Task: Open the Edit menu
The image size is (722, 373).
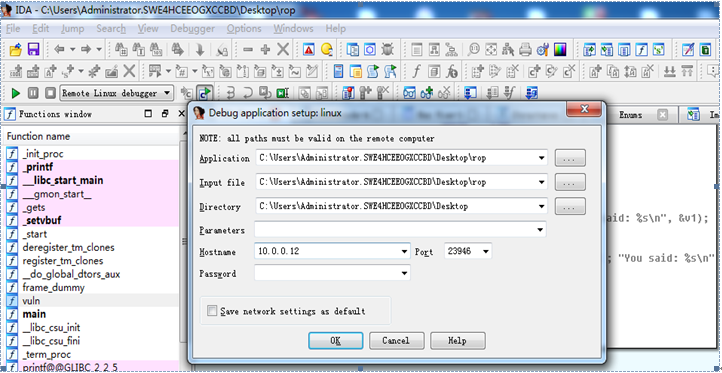Action: pyautogui.click(x=41, y=29)
